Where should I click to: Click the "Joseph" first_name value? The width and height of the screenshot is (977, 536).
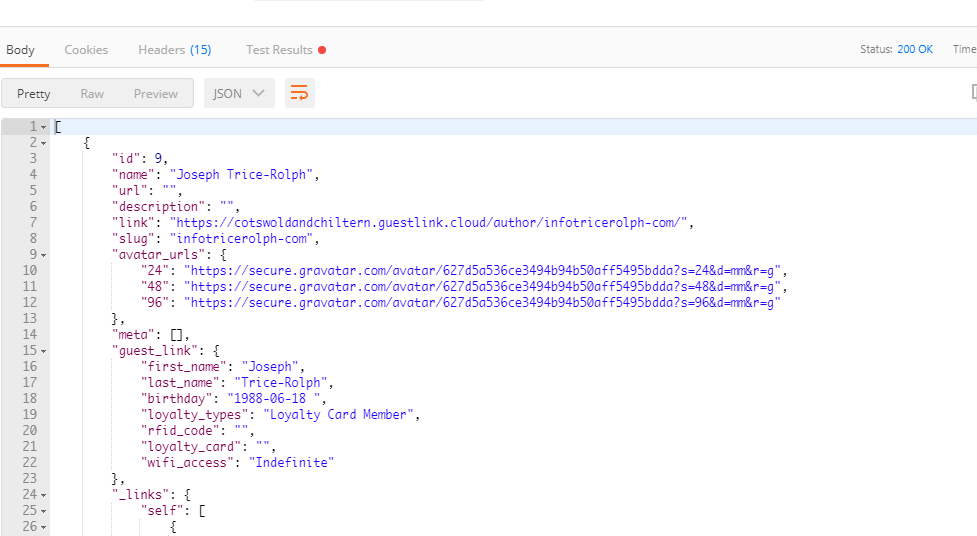click(x=270, y=366)
